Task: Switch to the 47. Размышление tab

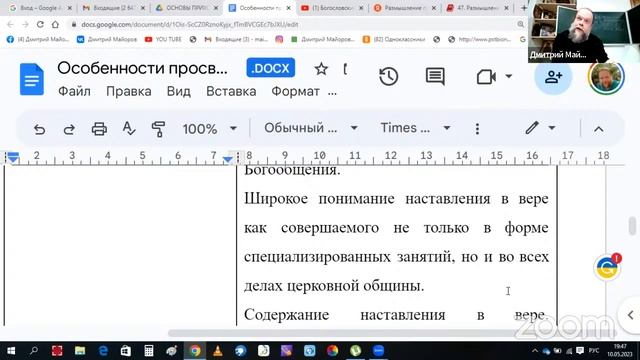Action: tap(478, 8)
